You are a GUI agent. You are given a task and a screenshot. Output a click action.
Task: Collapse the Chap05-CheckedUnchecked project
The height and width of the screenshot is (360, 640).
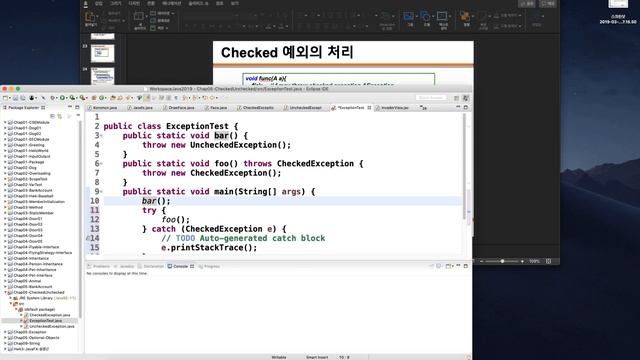[5, 293]
